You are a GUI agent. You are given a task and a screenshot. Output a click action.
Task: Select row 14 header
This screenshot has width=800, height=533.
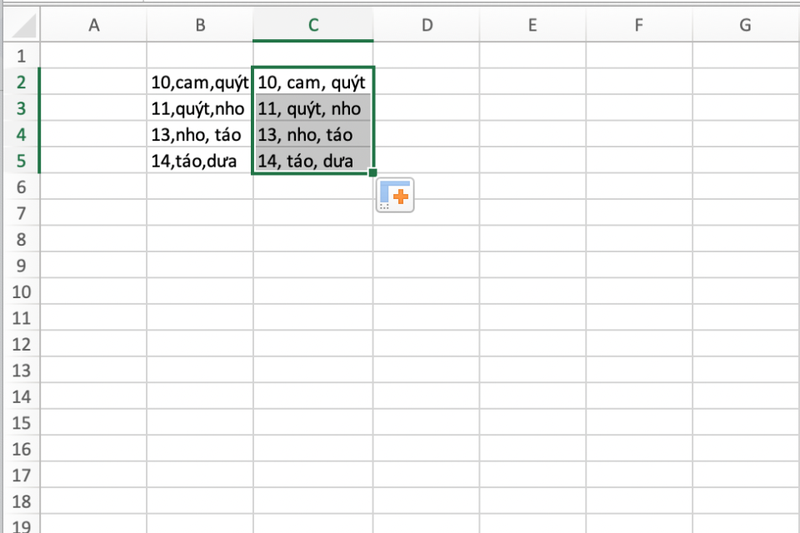pos(21,396)
